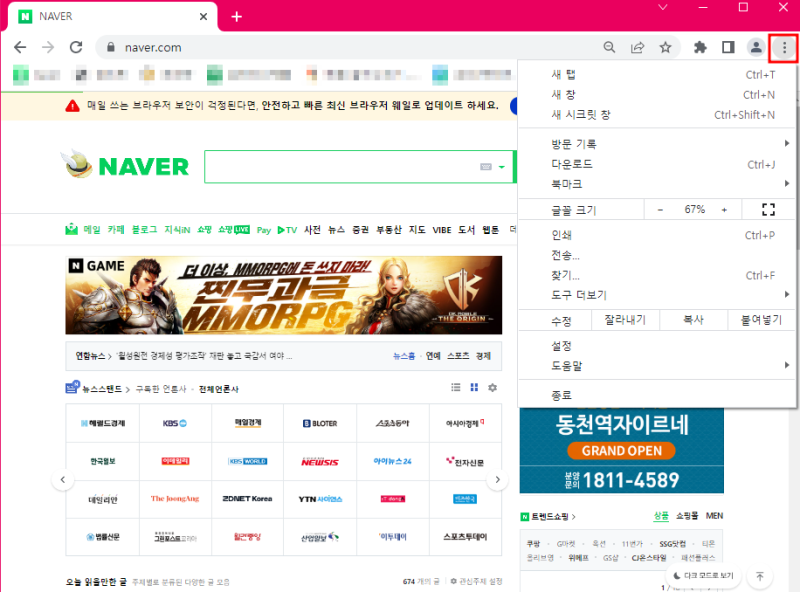This screenshot has width=800, height=592.
Task: Open Pay link in nav
Action: click(x=264, y=230)
